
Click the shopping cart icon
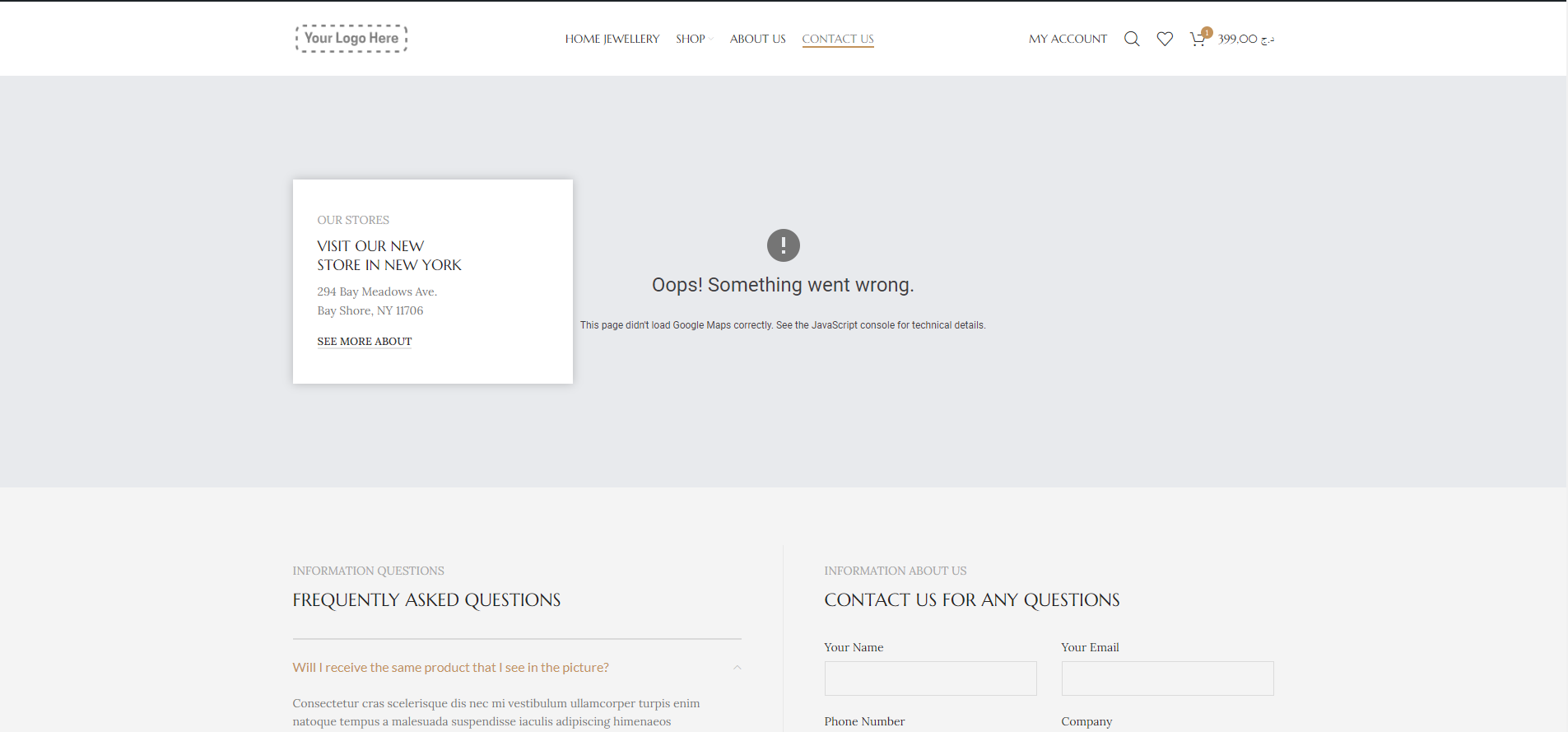pos(1197,40)
